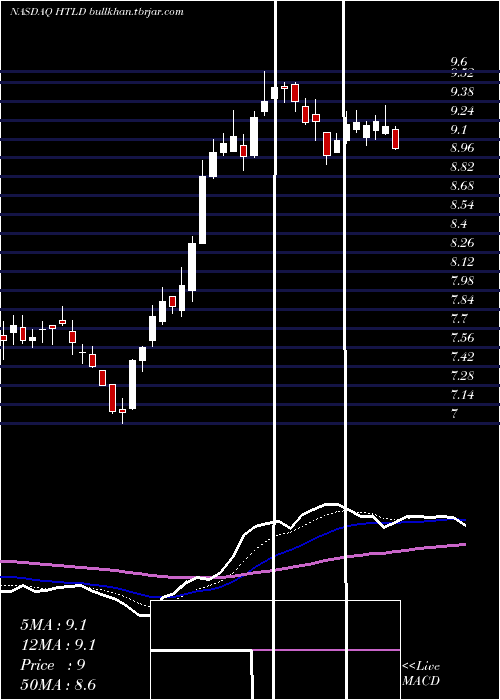Viewport: 500px width, 700px height.
Task: Select the 8.54 price axis label
Action: click(462, 205)
